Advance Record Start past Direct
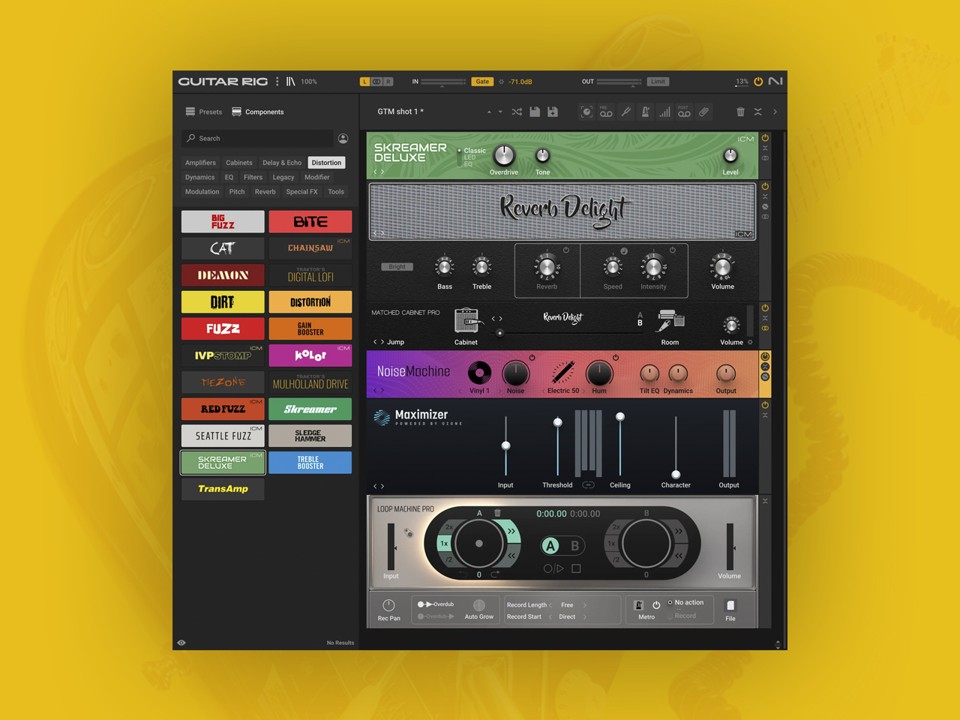This screenshot has width=960, height=720. click(584, 617)
